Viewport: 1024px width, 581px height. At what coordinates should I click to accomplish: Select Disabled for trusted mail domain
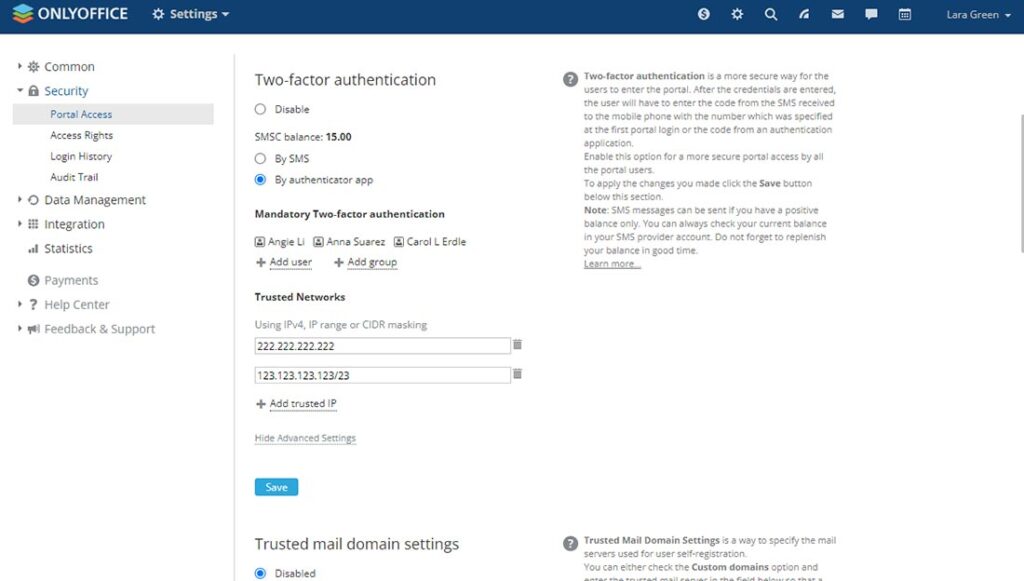click(x=261, y=573)
